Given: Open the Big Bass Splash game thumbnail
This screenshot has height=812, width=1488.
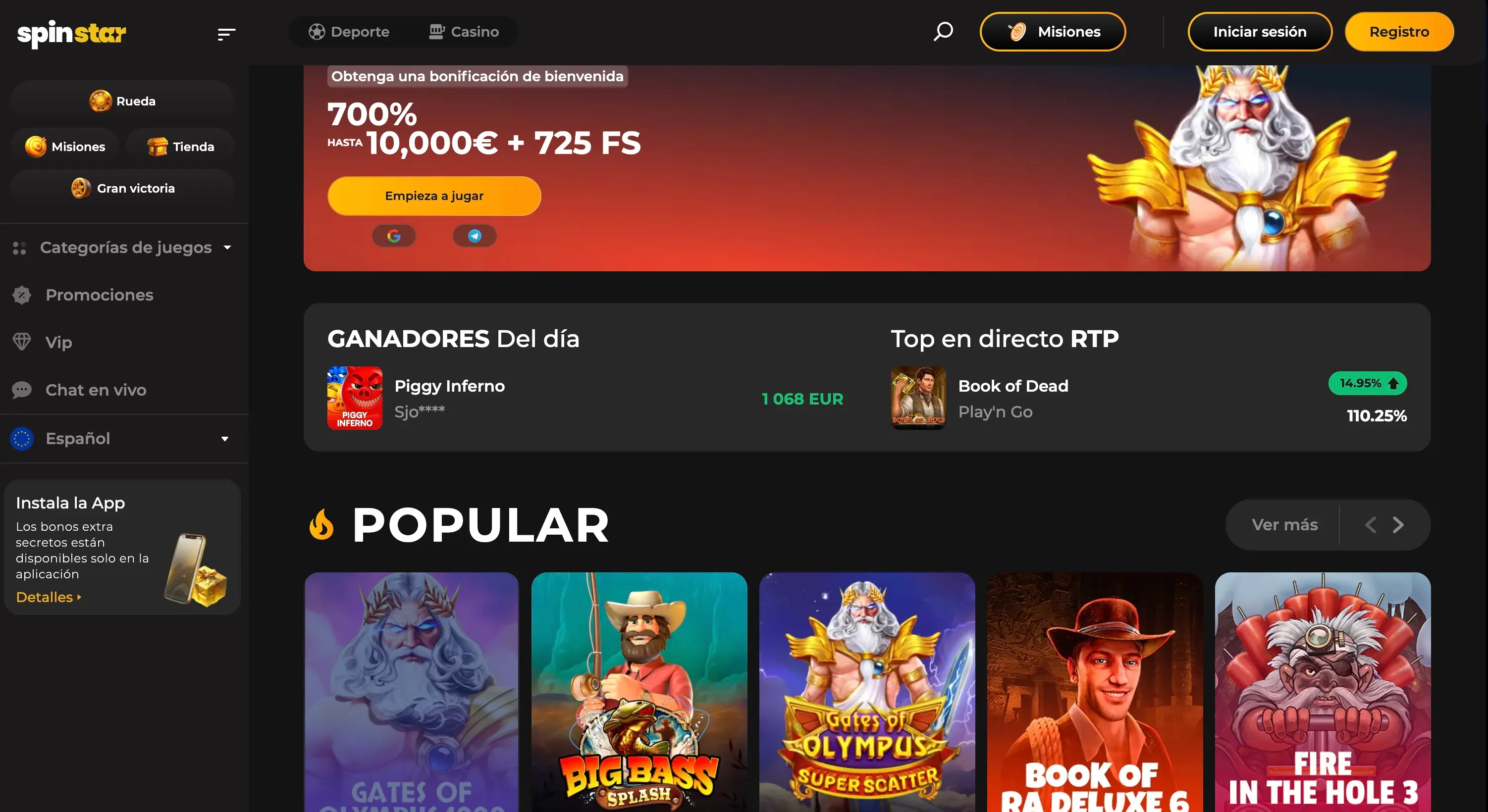Looking at the screenshot, I should point(639,692).
